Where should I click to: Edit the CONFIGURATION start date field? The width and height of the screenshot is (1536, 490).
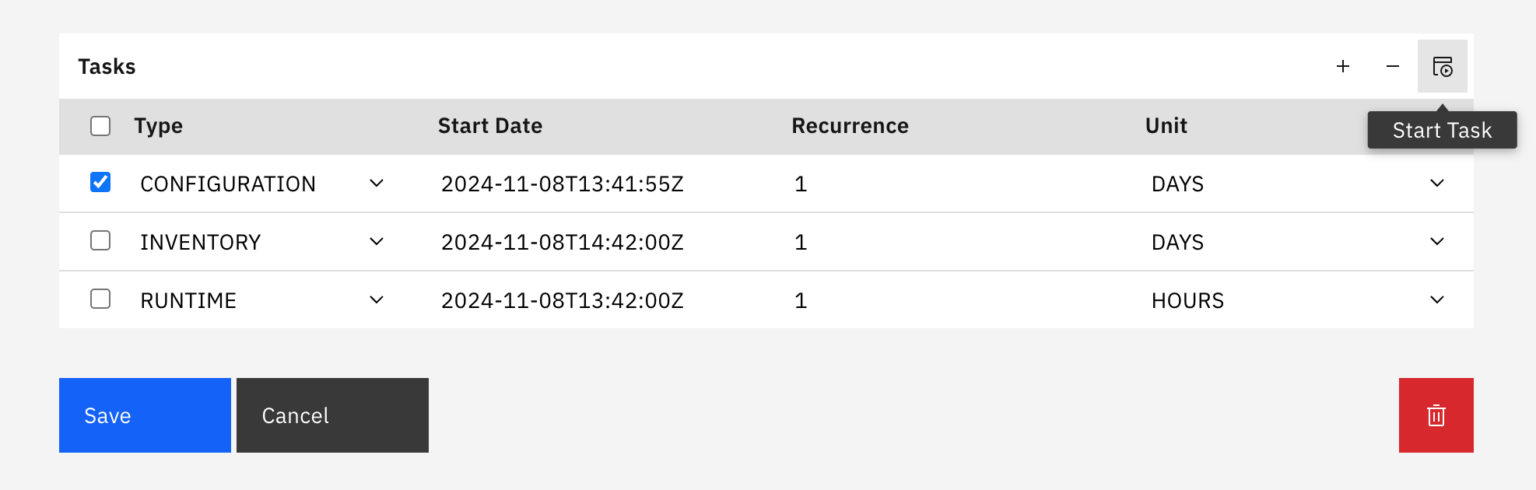pos(562,185)
